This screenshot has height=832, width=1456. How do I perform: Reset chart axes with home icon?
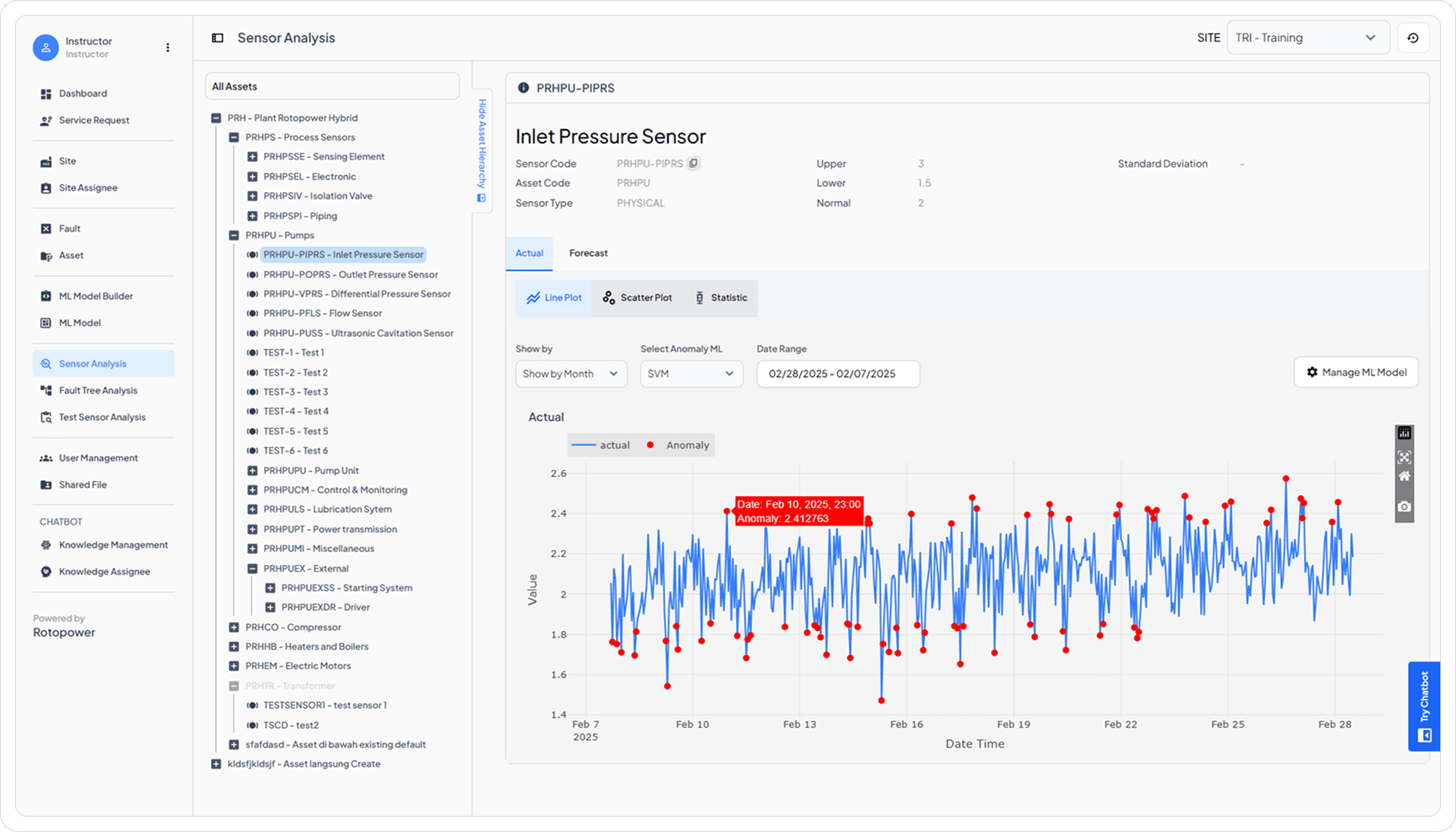[x=1404, y=476]
